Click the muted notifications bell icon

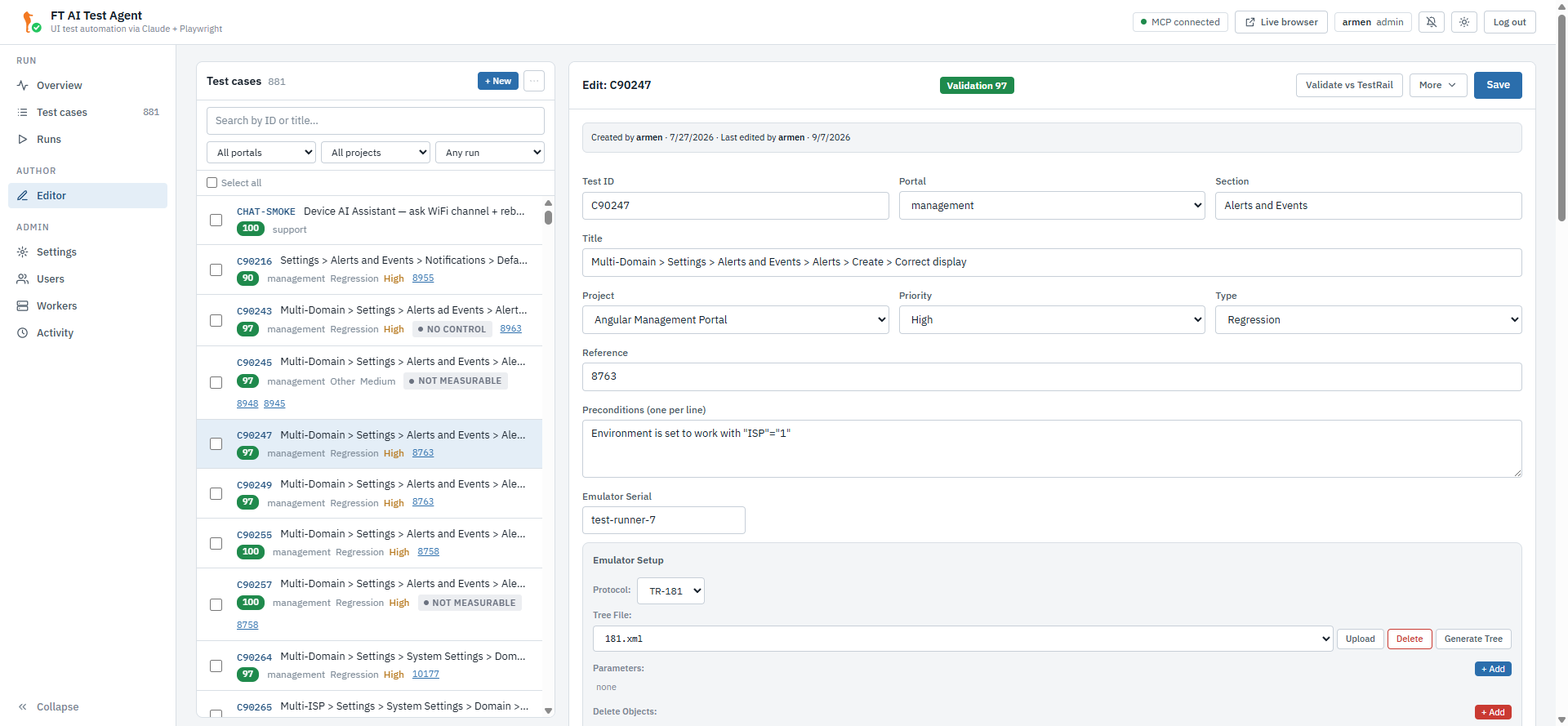click(1431, 22)
